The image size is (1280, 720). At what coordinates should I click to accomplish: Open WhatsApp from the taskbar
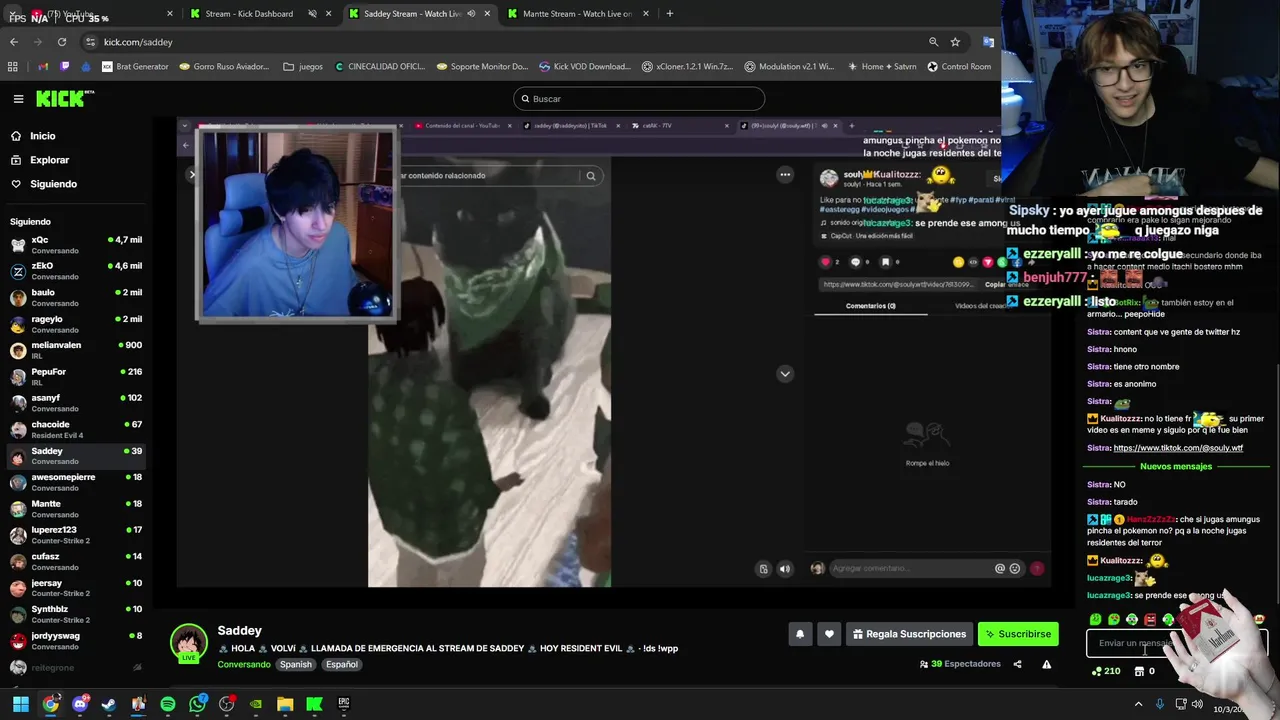(x=197, y=704)
